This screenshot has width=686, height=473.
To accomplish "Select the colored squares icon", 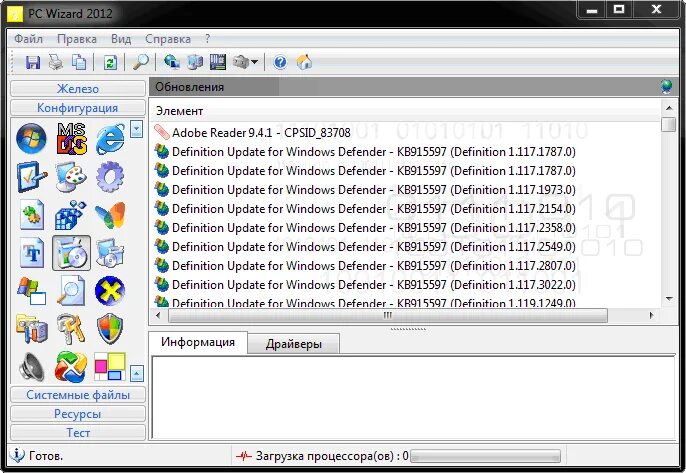I will pos(110,367).
